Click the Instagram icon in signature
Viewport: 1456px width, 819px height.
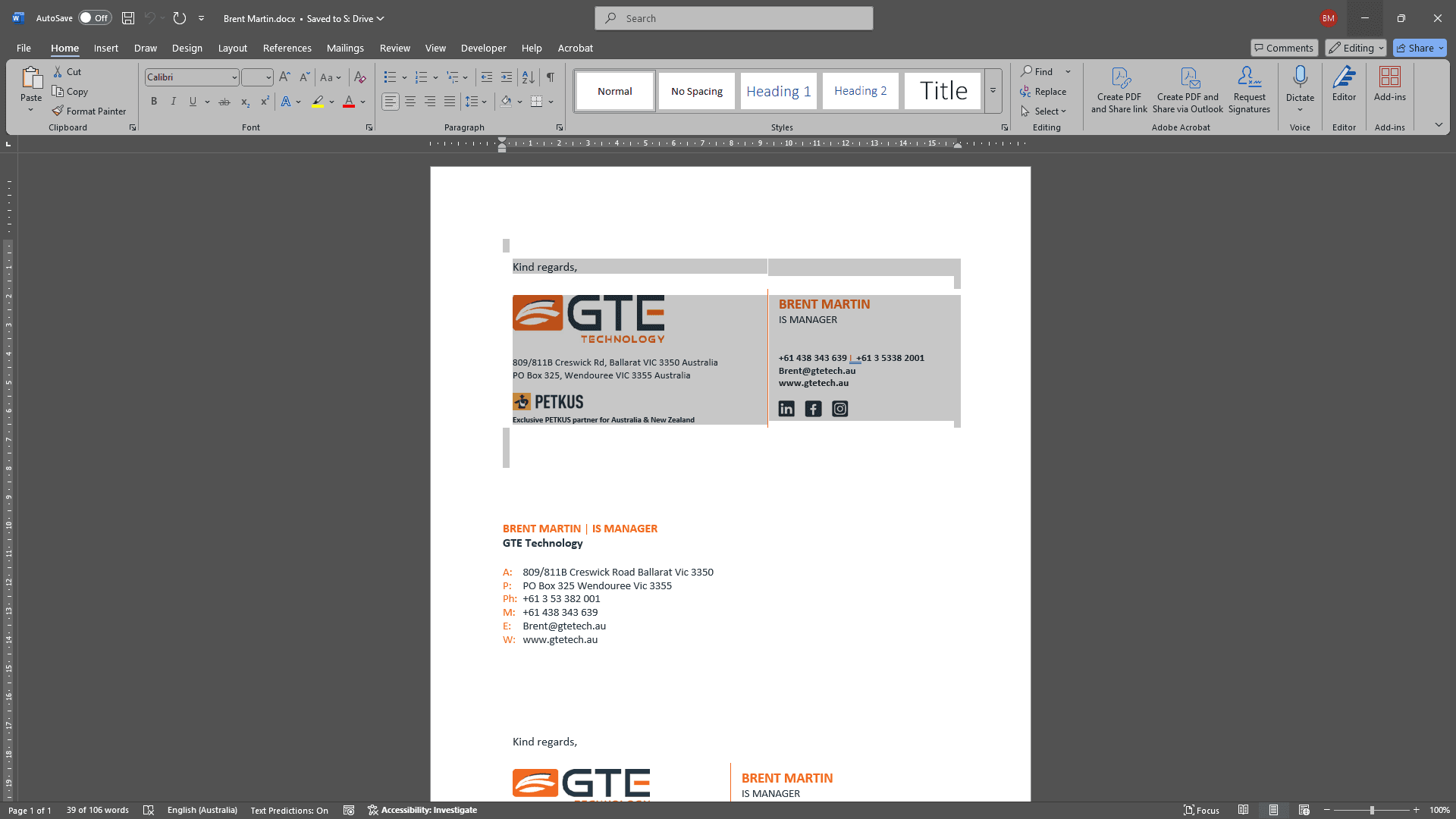click(x=840, y=409)
